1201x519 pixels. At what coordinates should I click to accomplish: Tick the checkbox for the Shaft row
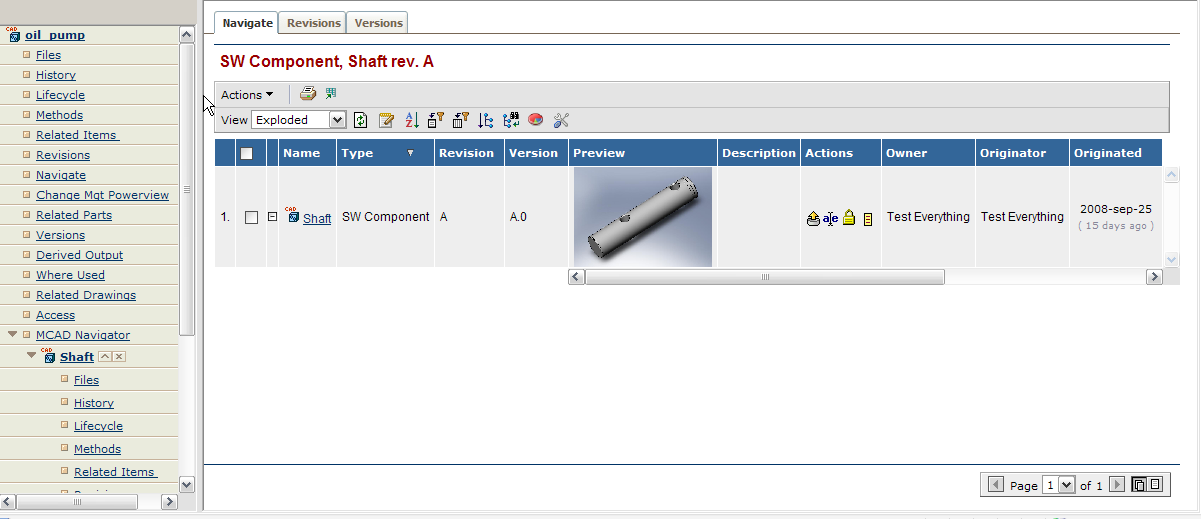[x=251, y=218]
